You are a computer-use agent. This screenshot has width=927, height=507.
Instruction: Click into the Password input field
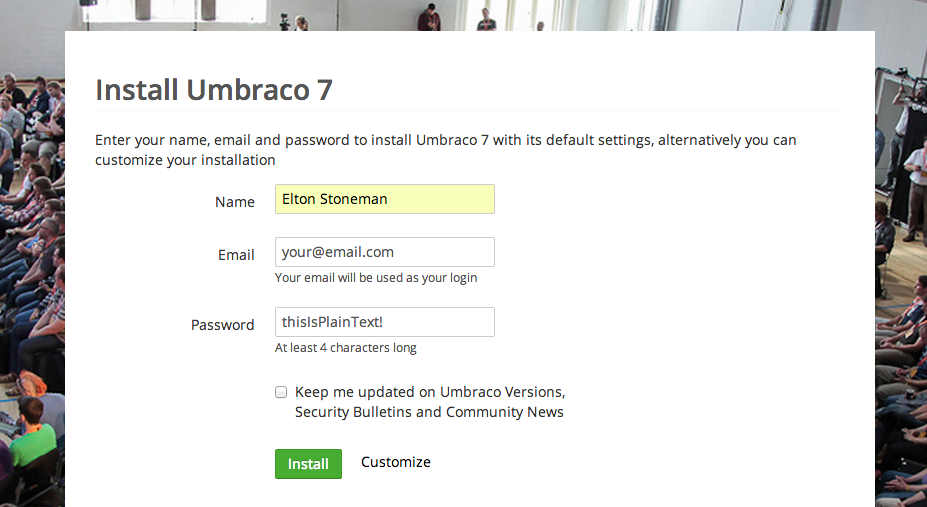point(384,322)
